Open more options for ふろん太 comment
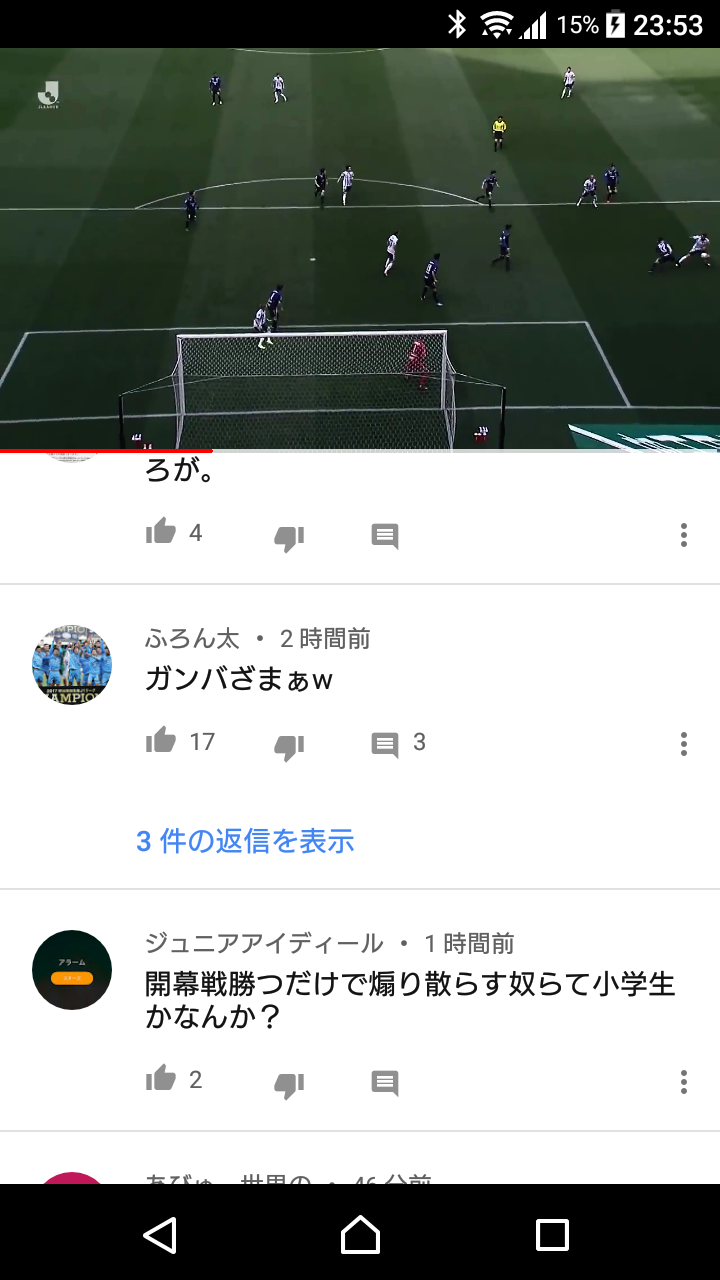720x1280 pixels. pyautogui.click(x=684, y=744)
